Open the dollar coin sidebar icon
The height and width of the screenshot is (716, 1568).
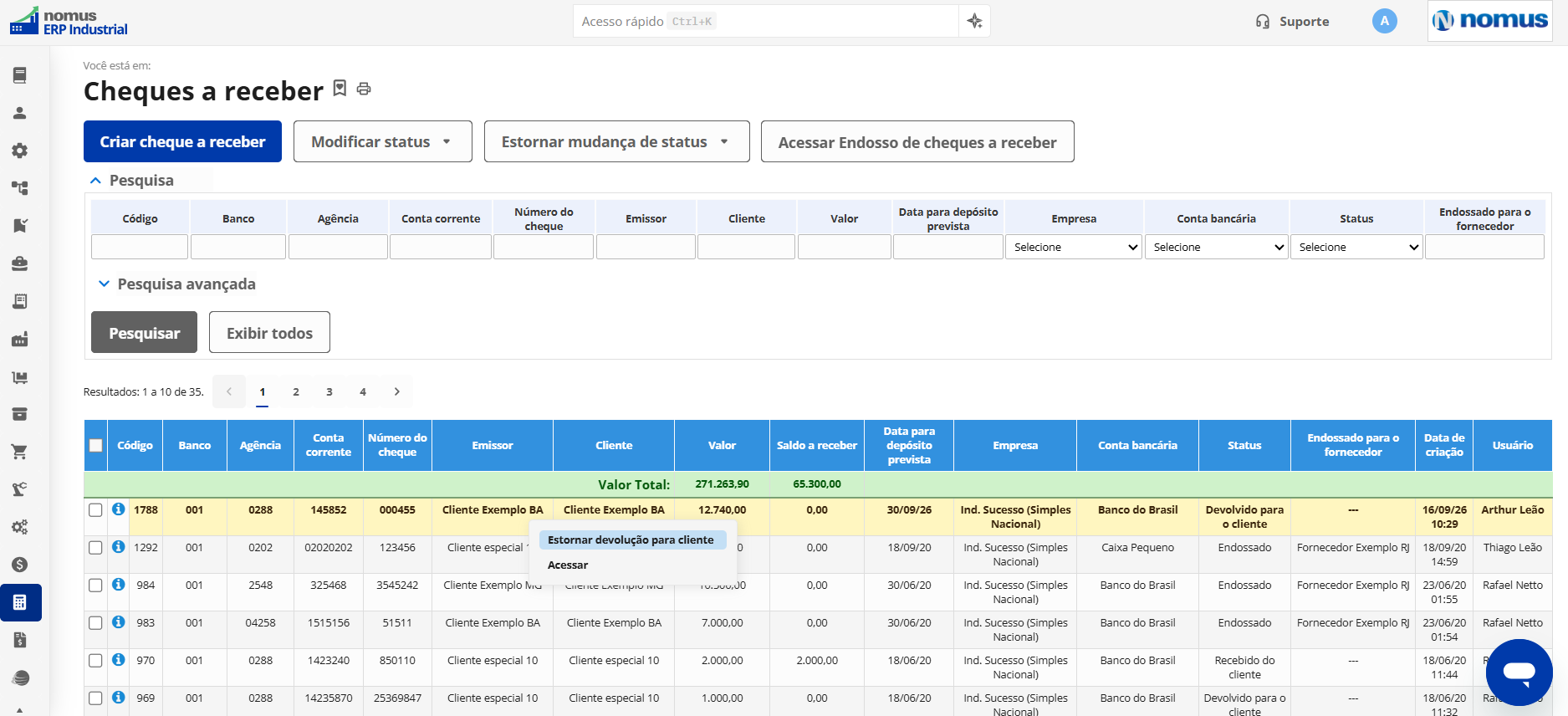(20, 565)
